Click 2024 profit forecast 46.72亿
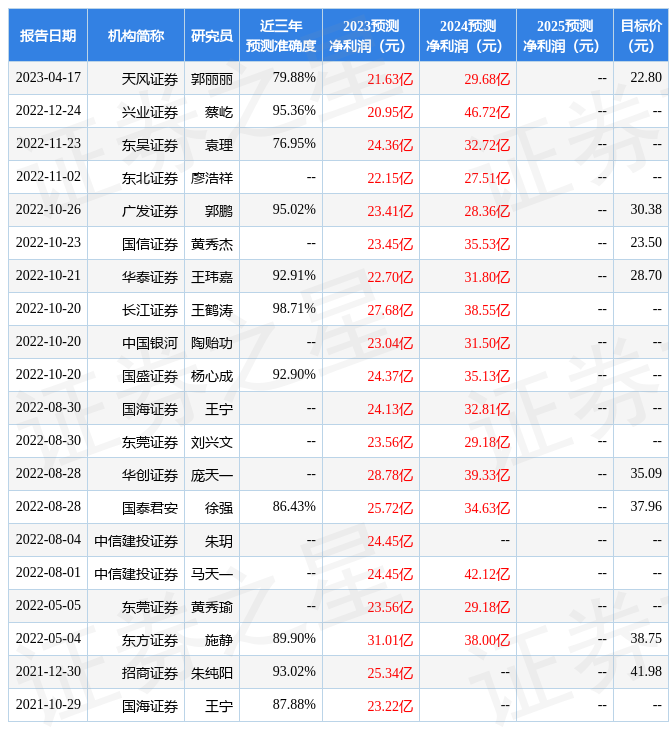 pyautogui.click(x=487, y=112)
